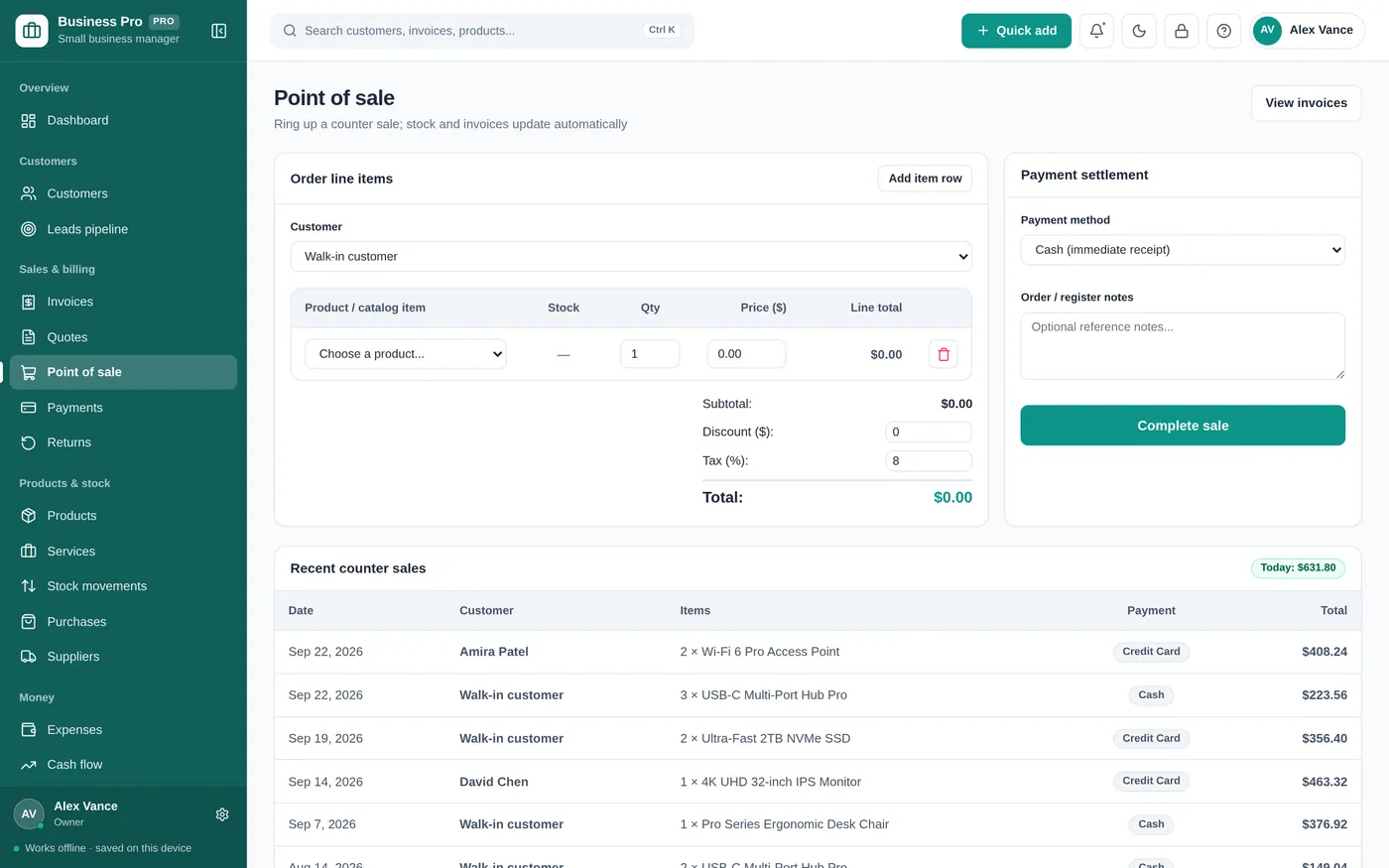
Task: Click the lock screen icon
Action: pyautogui.click(x=1182, y=31)
